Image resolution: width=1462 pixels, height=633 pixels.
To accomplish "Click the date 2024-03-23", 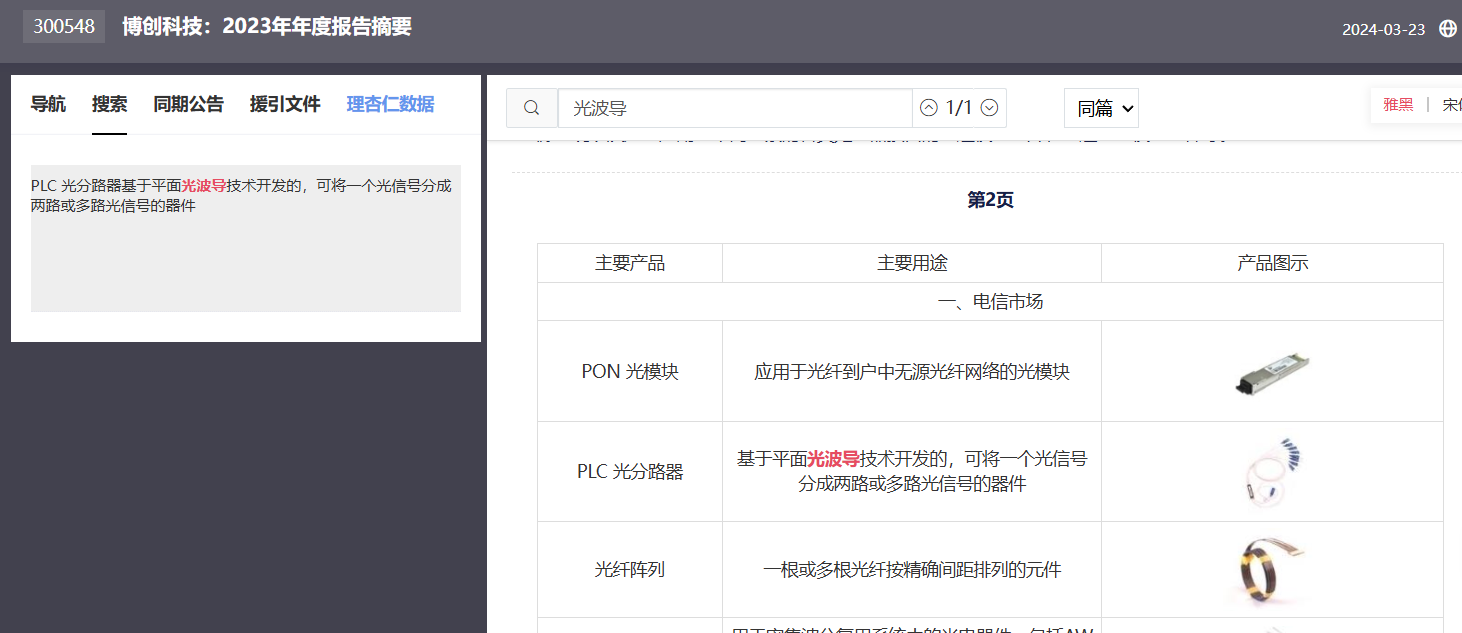I will (1383, 29).
